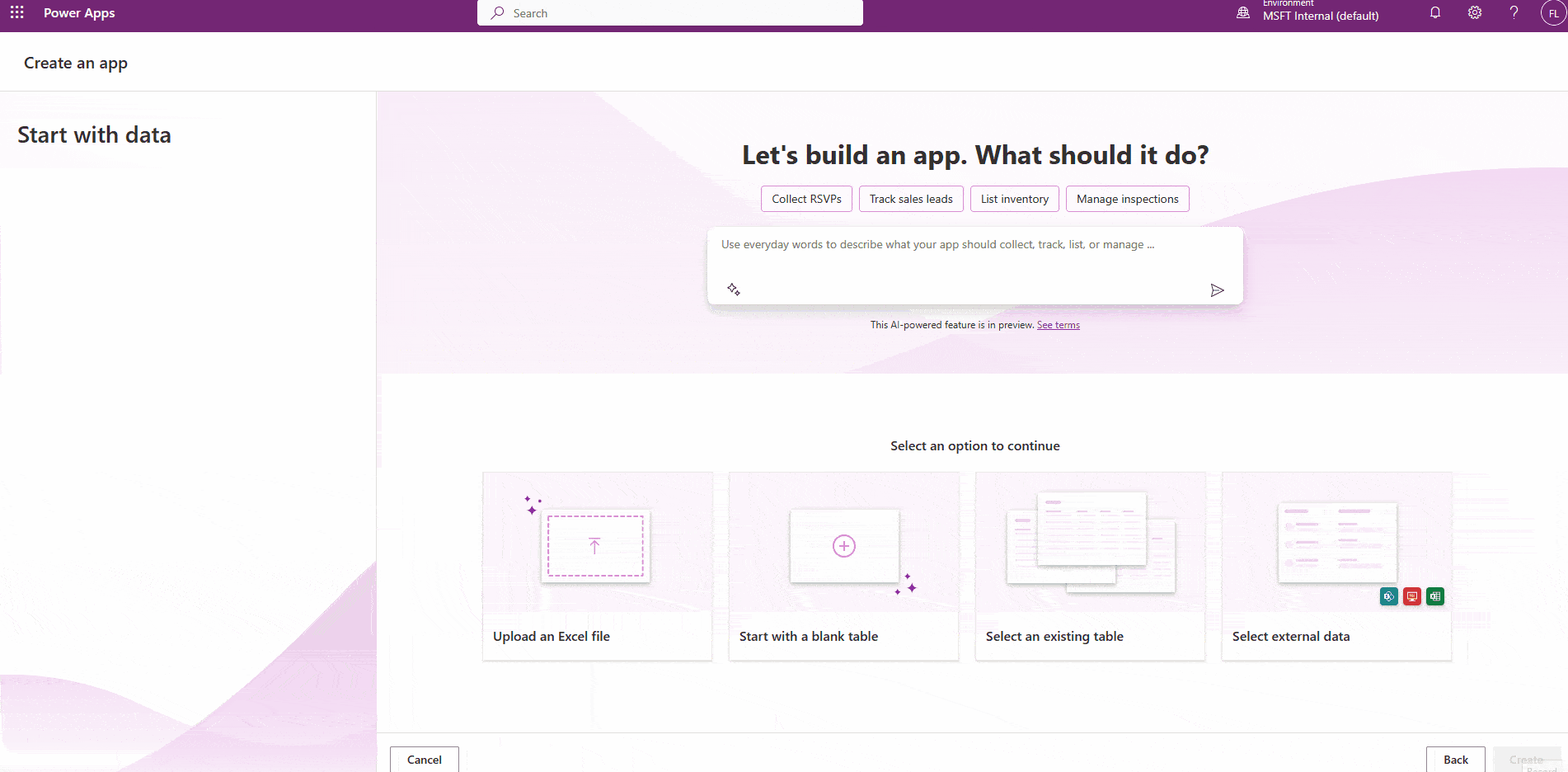This screenshot has width=1568, height=772.
Task: Submit the prompt with the send arrow
Action: (1217, 289)
